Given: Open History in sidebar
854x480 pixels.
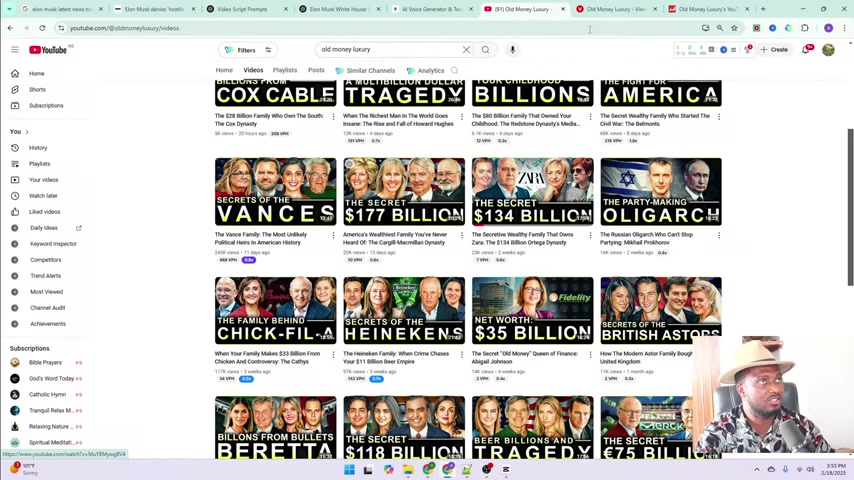Looking at the screenshot, I should point(38,148).
